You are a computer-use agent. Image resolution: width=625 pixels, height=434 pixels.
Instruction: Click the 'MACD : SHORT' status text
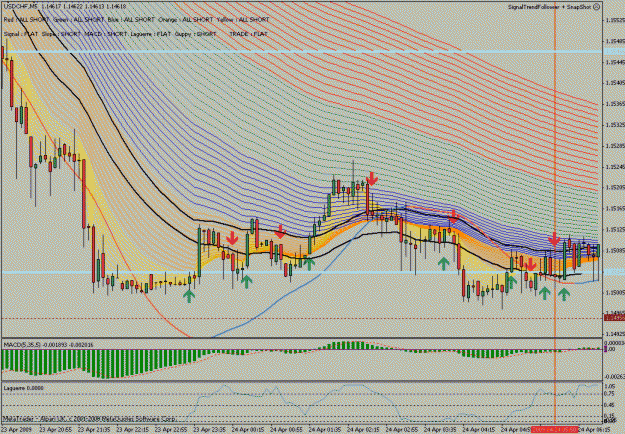pos(105,34)
